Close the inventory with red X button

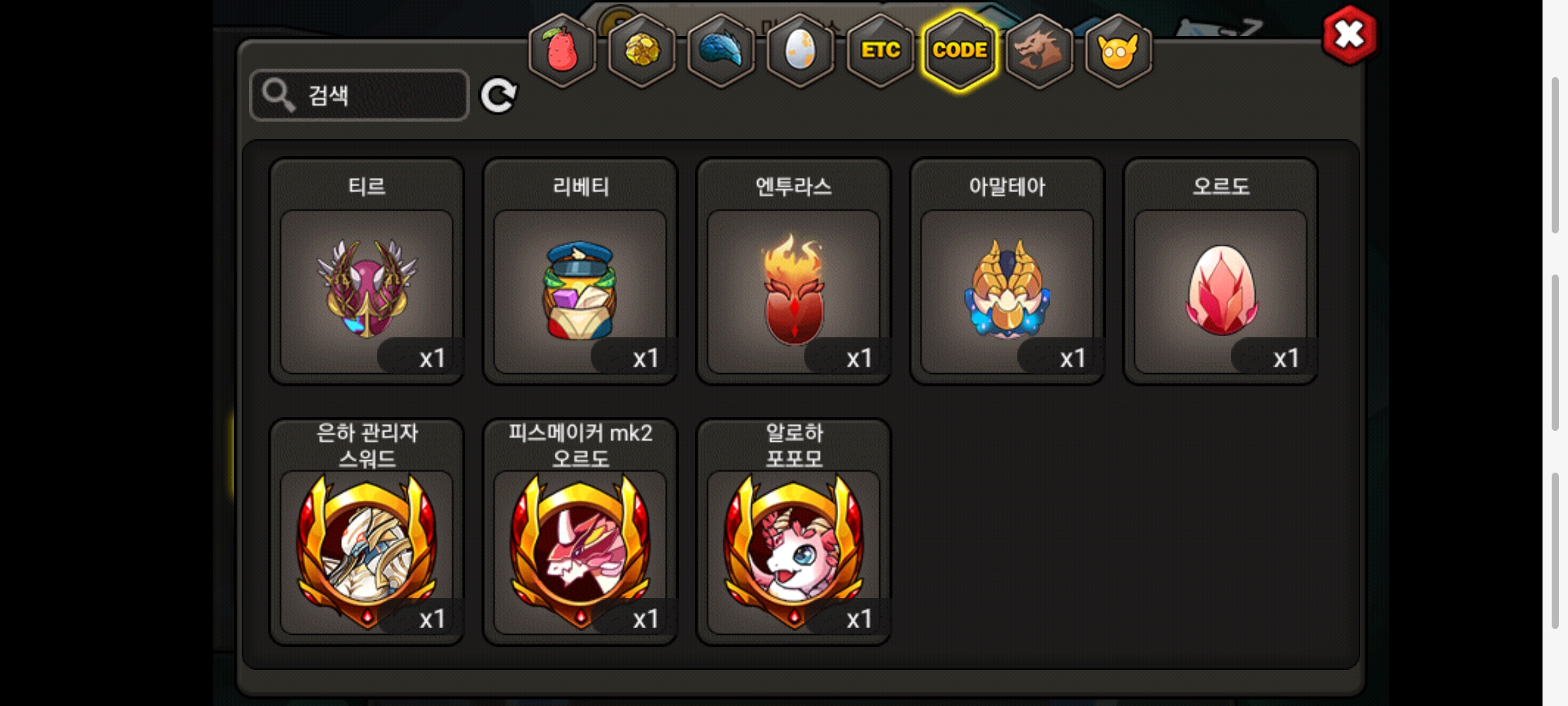[x=1349, y=35]
